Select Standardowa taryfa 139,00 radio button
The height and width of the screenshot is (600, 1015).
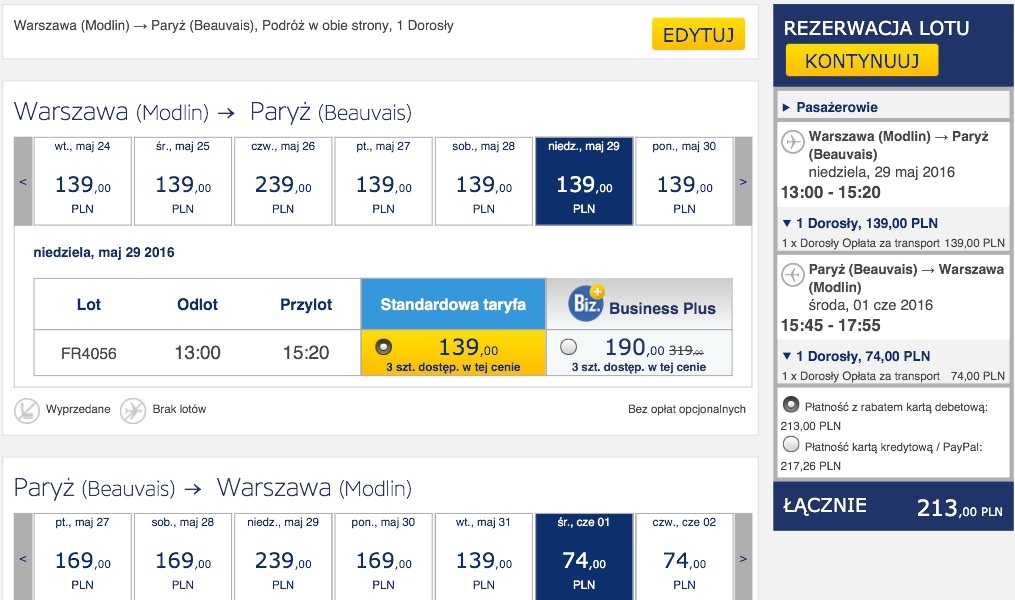tap(383, 347)
